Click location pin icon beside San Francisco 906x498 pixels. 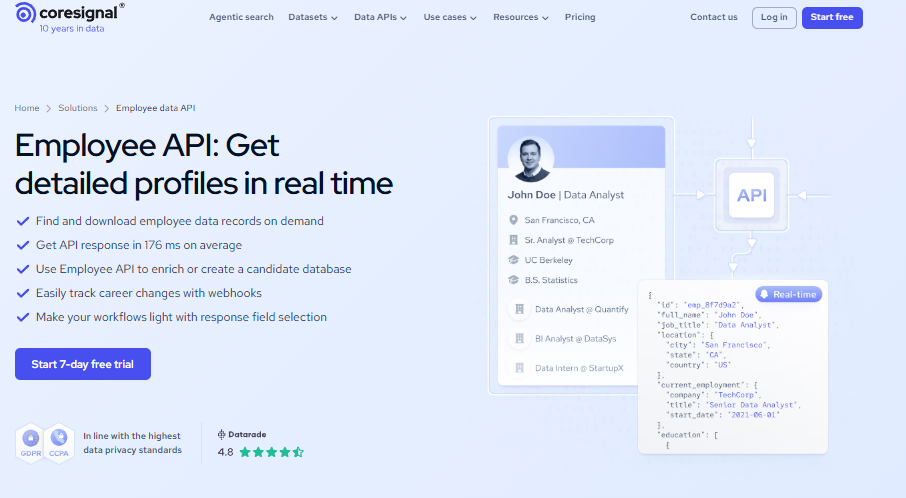pyautogui.click(x=513, y=220)
